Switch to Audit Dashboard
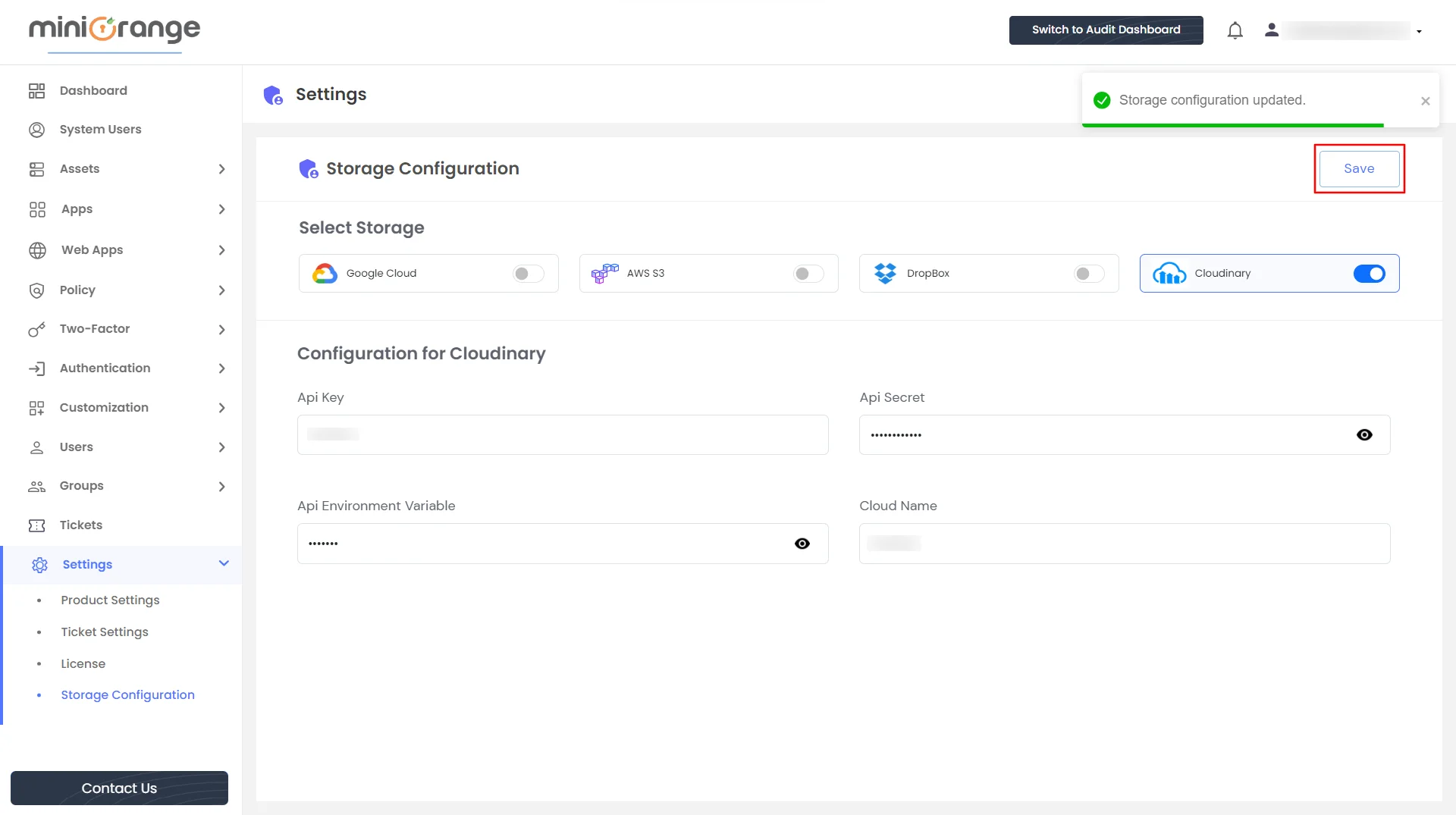The height and width of the screenshot is (815, 1456). coord(1106,30)
